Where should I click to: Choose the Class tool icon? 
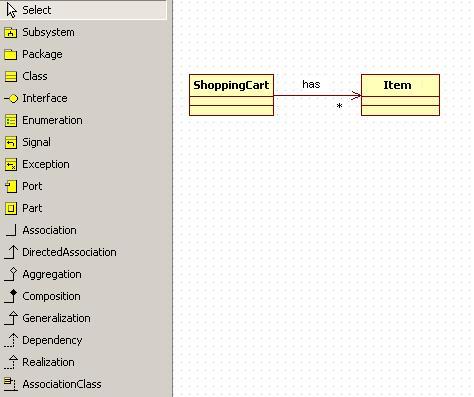click(11, 76)
